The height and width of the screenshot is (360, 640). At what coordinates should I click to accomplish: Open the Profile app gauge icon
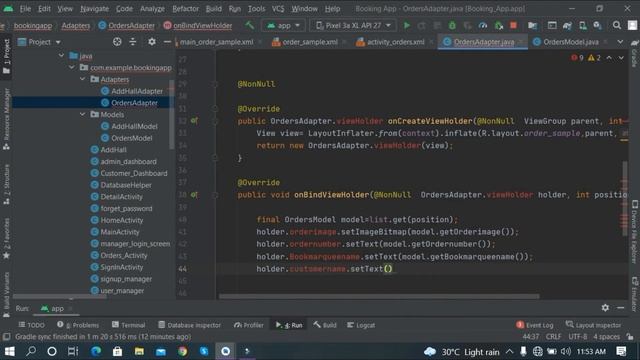click(483, 25)
